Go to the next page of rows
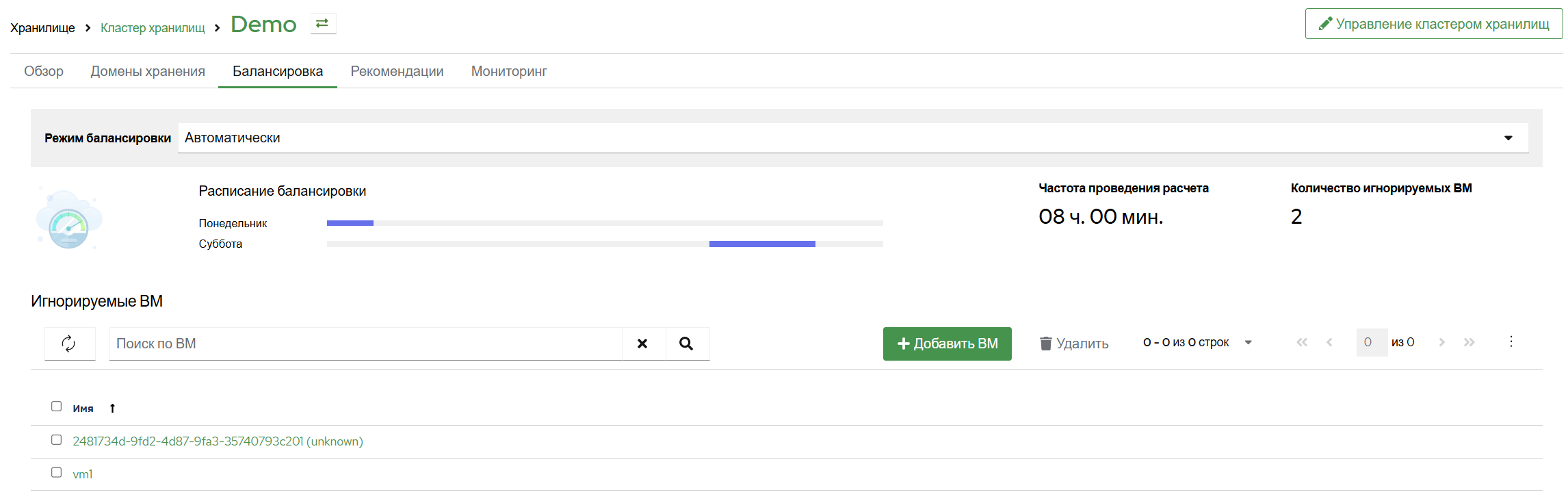The height and width of the screenshot is (503, 1568). pyautogui.click(x=1441, y=342)
